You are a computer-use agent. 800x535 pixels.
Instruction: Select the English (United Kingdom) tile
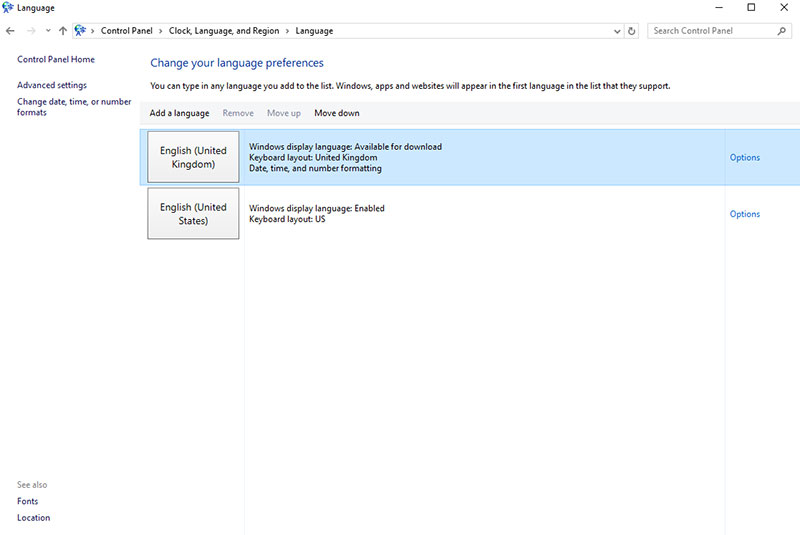tap(193, 157)
